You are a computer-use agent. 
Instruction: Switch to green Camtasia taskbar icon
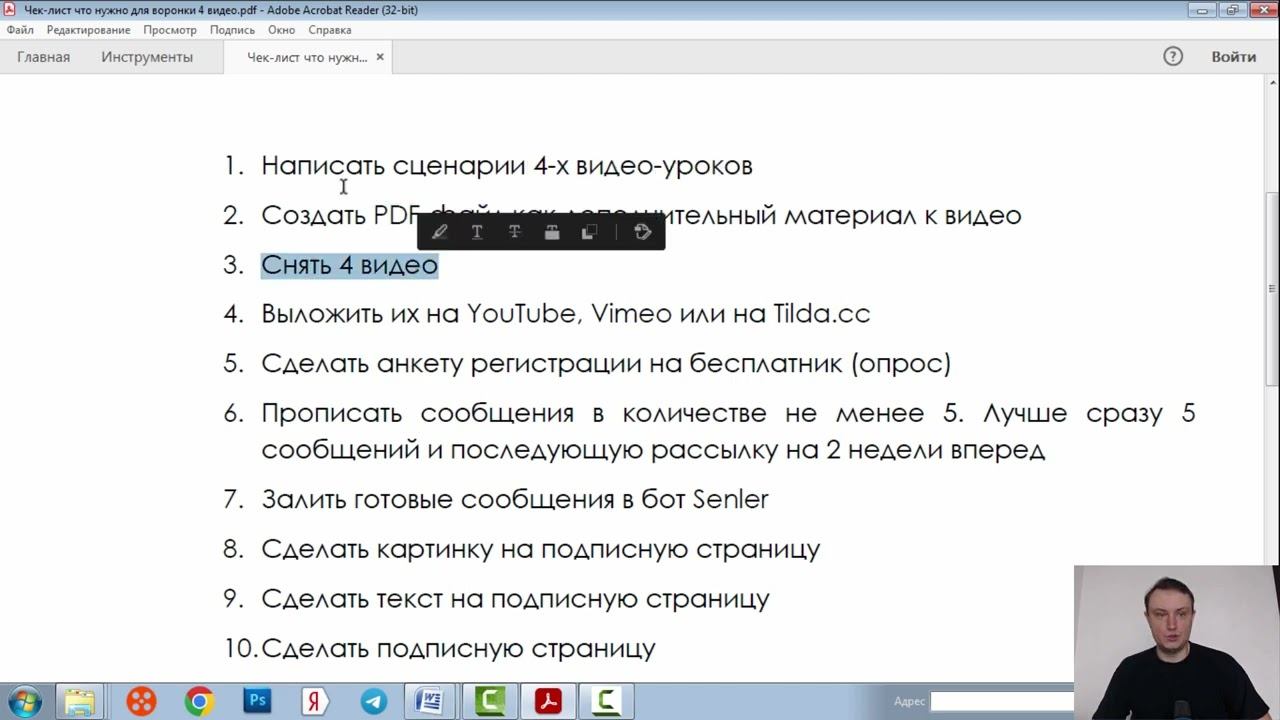490,701
